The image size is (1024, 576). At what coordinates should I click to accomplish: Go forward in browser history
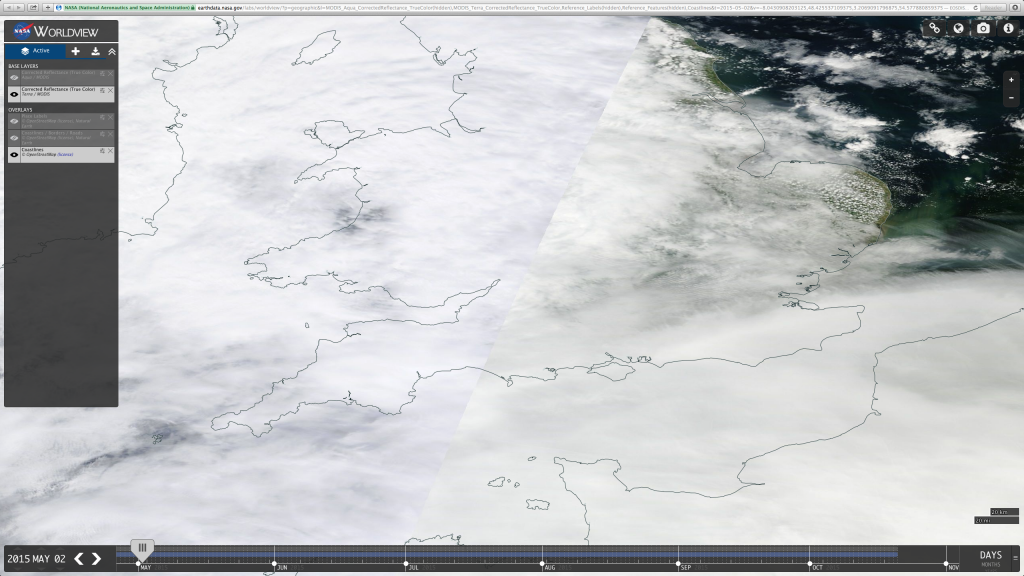click(20, 7)
